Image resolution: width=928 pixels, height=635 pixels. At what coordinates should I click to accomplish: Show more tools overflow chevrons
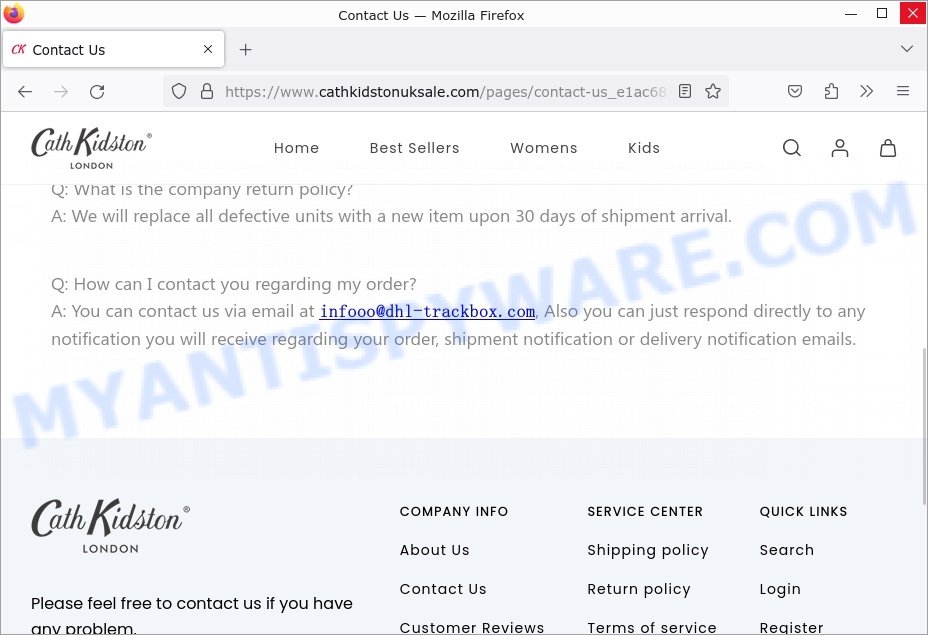[x=866, y=91]
